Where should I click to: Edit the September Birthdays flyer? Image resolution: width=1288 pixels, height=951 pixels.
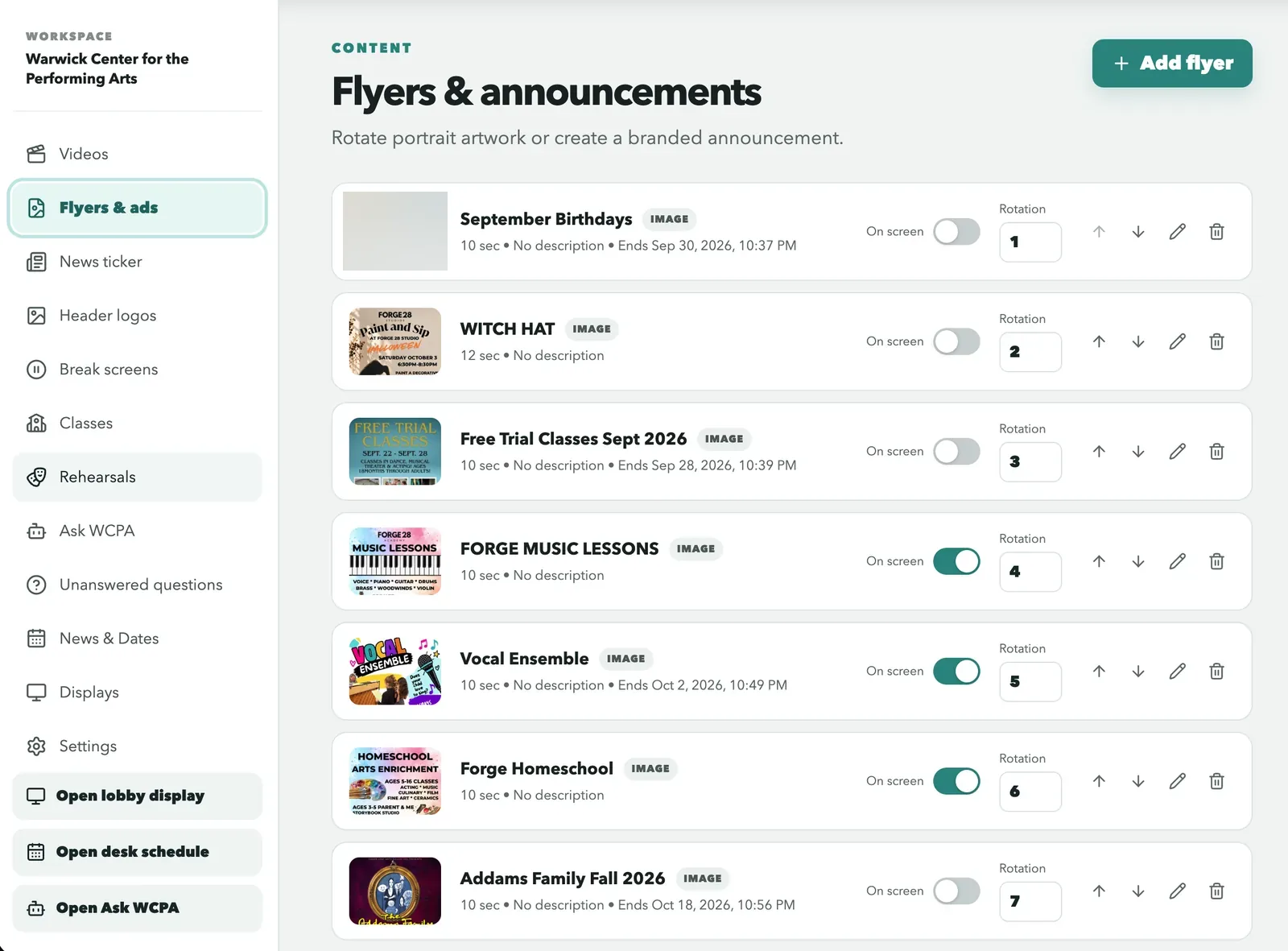pyautogui.click(x=1177, y=232)
